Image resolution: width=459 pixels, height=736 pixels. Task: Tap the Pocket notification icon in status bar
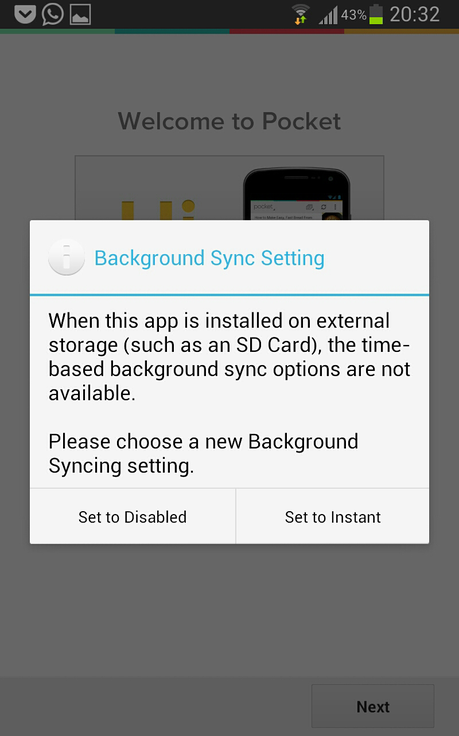tap(25, 14)
